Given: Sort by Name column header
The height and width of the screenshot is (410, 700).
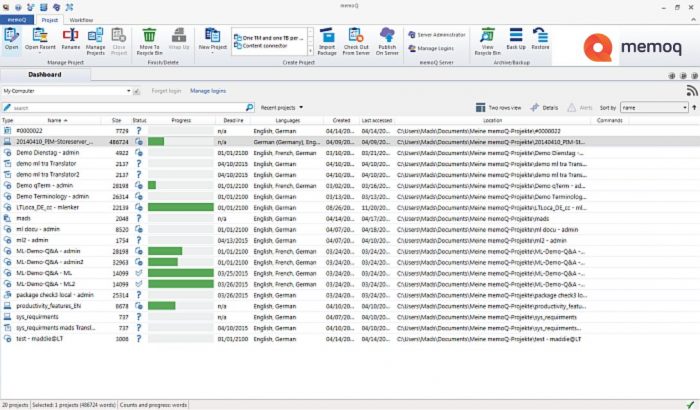Looking at the screenshot, I should tap(57, 120).
